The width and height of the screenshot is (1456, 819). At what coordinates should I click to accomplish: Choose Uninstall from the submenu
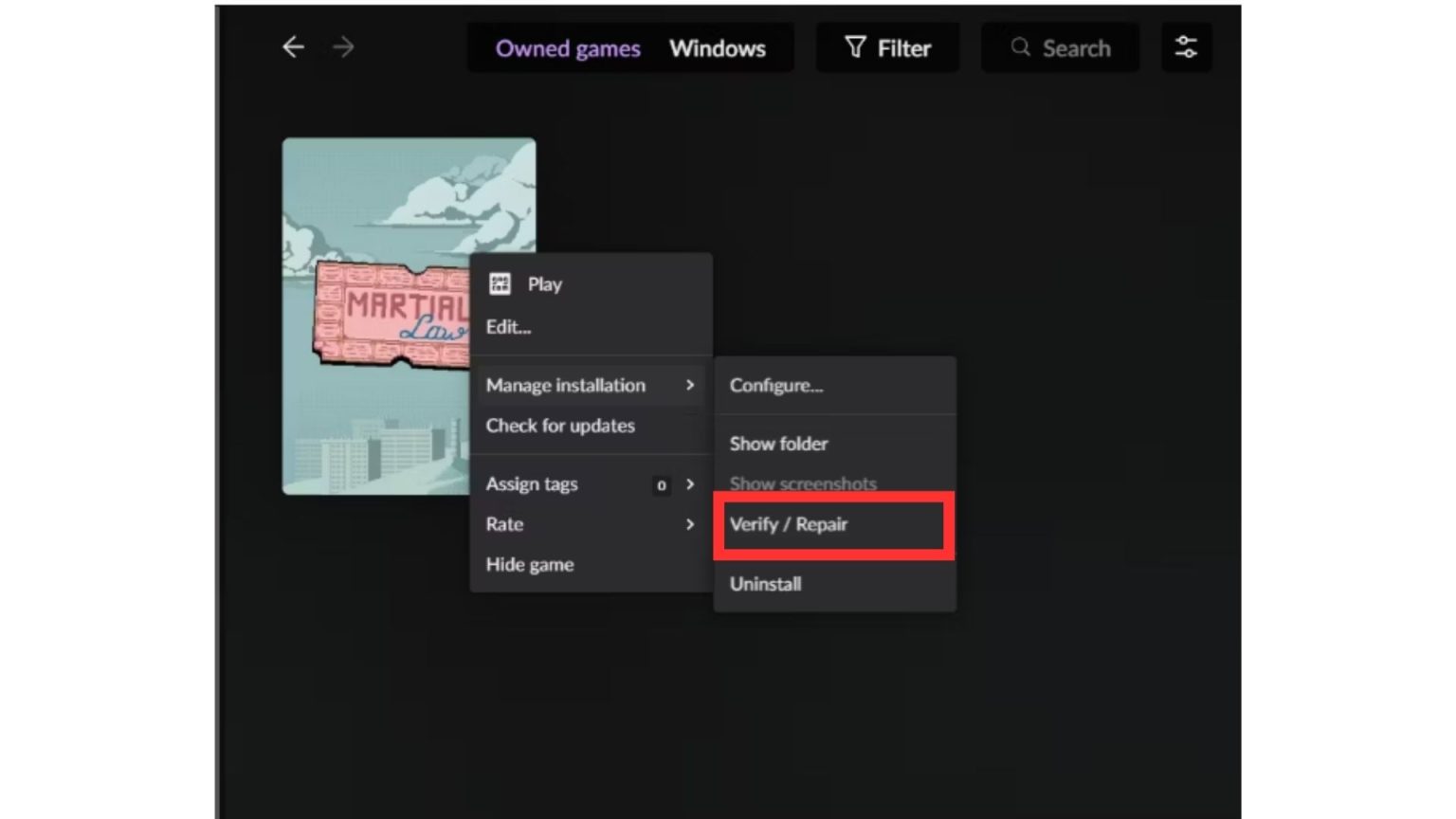click(x=765, y=584)
